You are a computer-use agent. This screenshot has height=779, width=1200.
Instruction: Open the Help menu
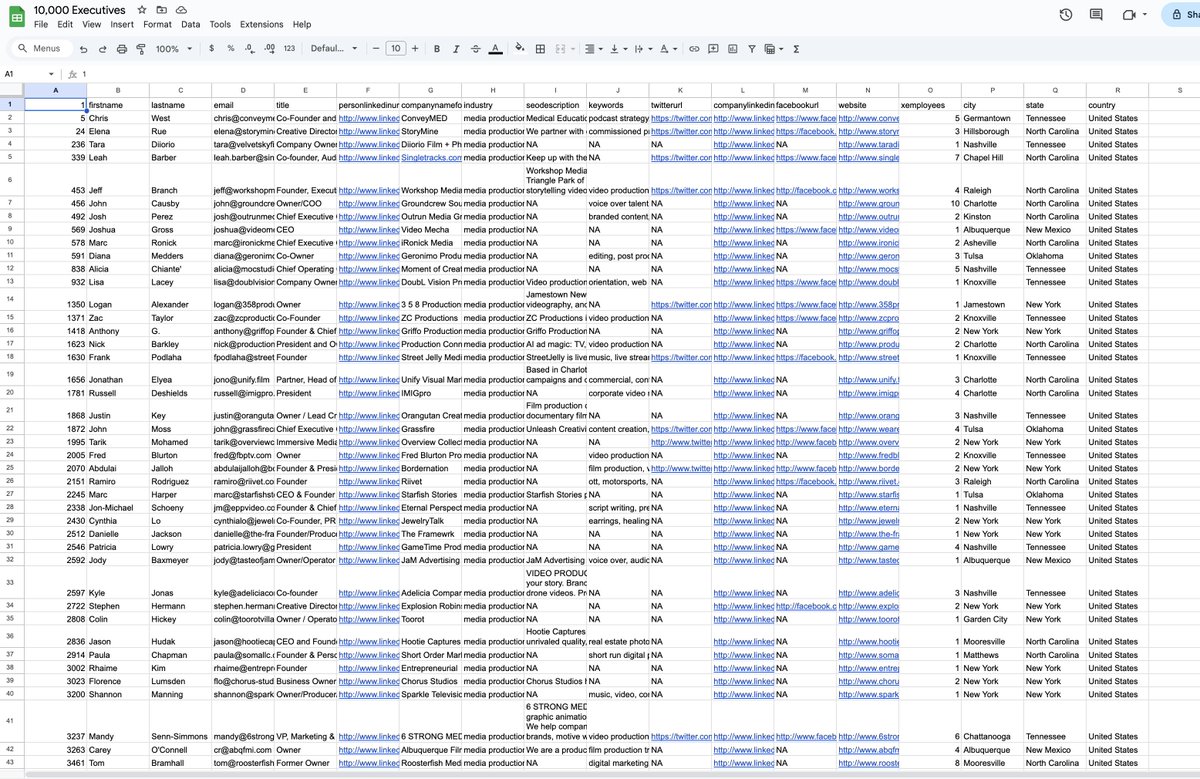[x=302, y=24]
